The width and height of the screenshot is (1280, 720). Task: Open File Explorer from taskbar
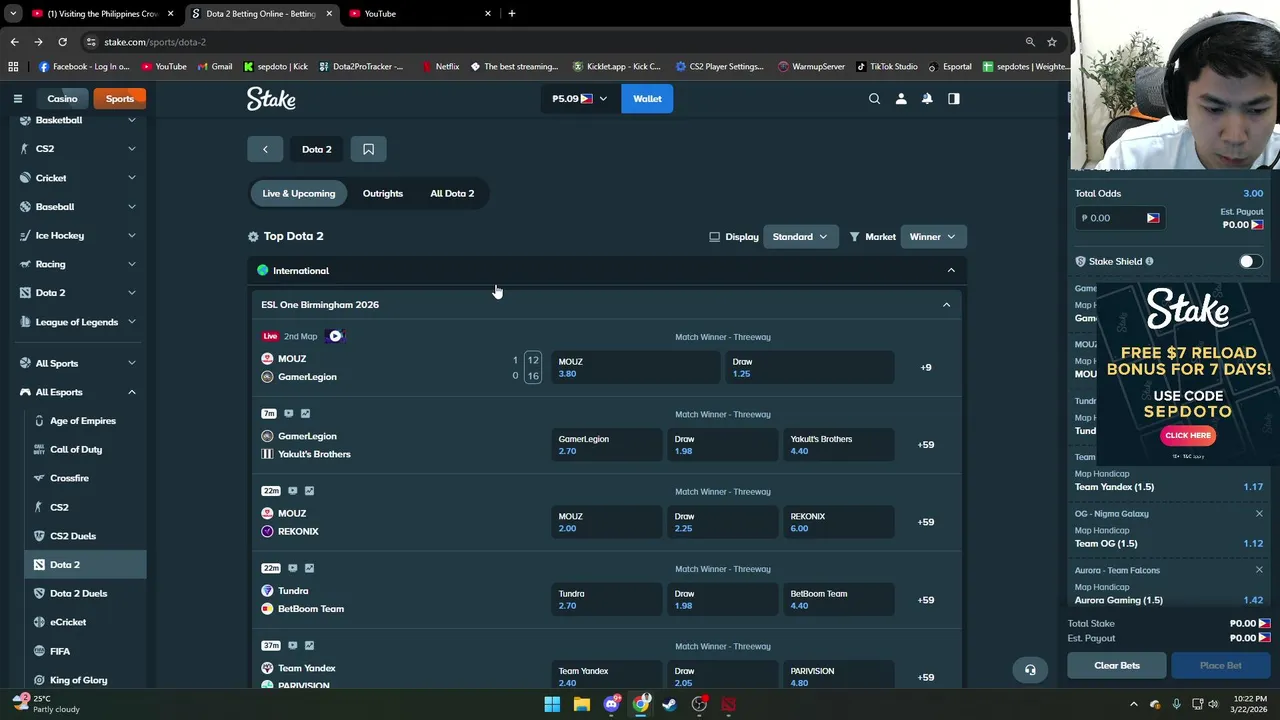(582, 704)
